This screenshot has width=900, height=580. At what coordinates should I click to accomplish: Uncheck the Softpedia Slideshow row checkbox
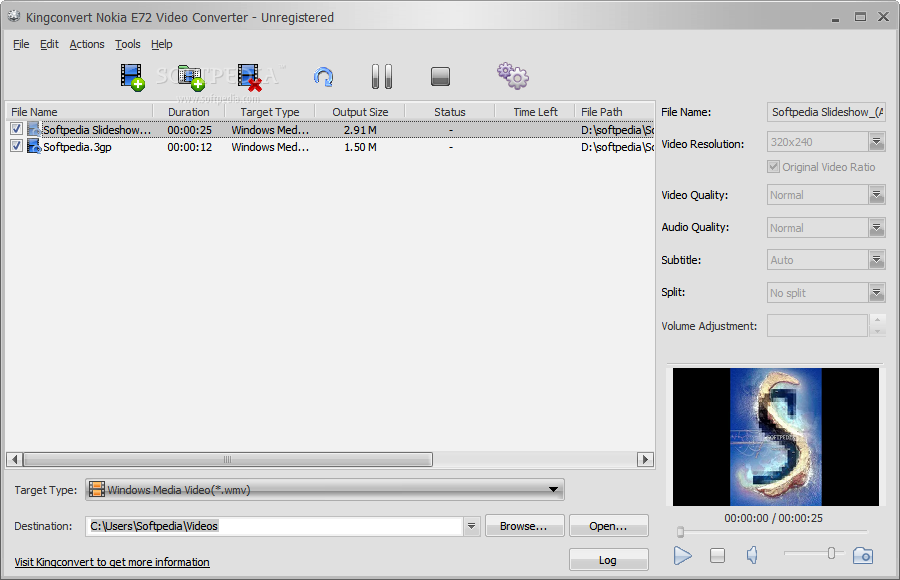(x=17, y=129)
